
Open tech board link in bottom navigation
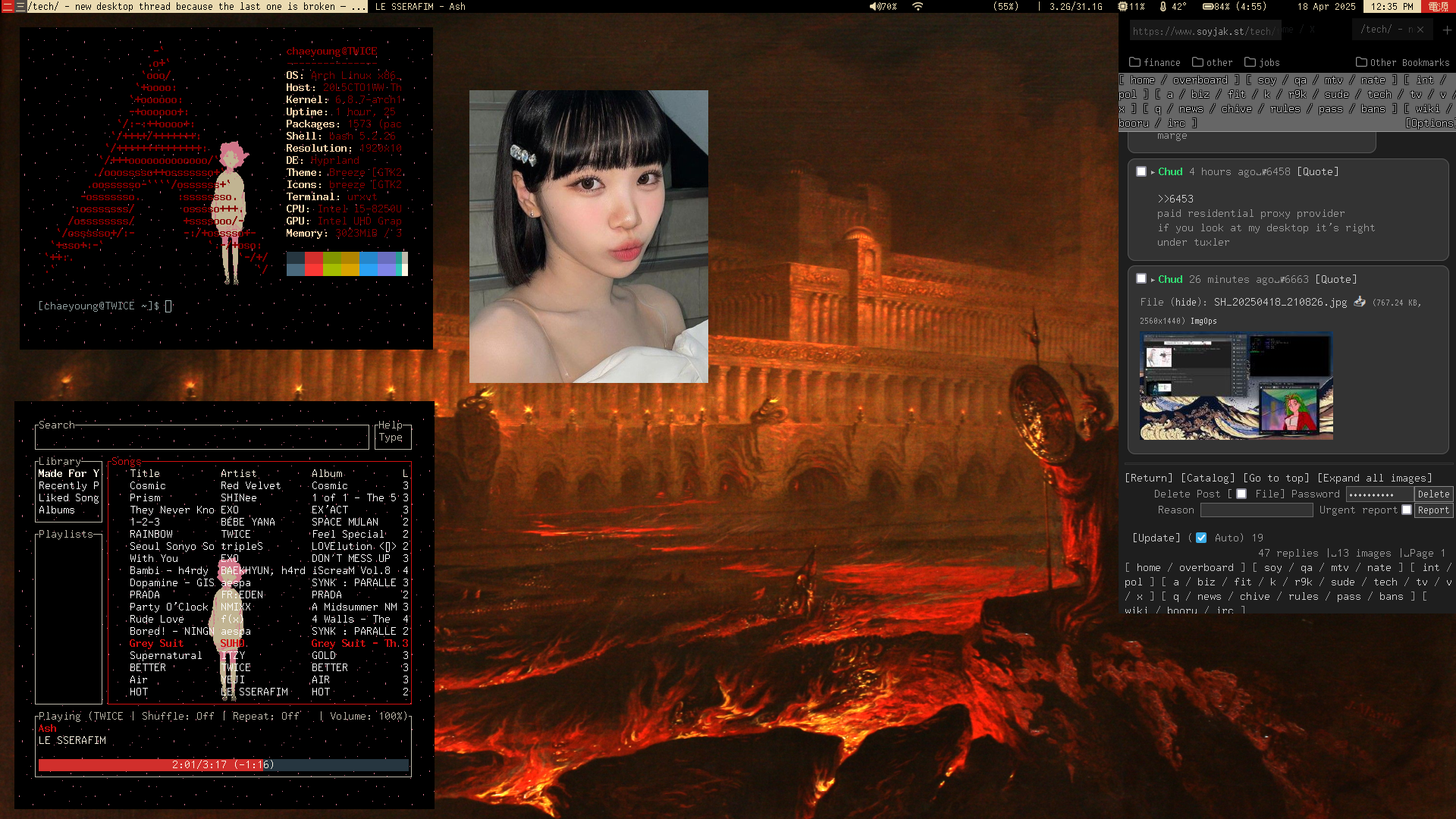coord(1385,582)
